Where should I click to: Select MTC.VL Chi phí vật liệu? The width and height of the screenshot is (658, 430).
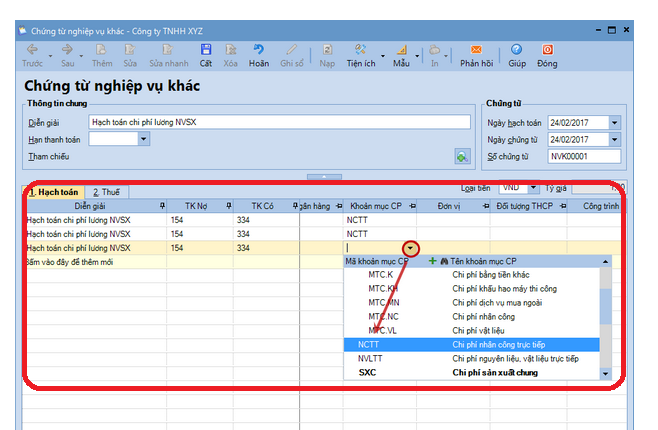coord(472,331)
